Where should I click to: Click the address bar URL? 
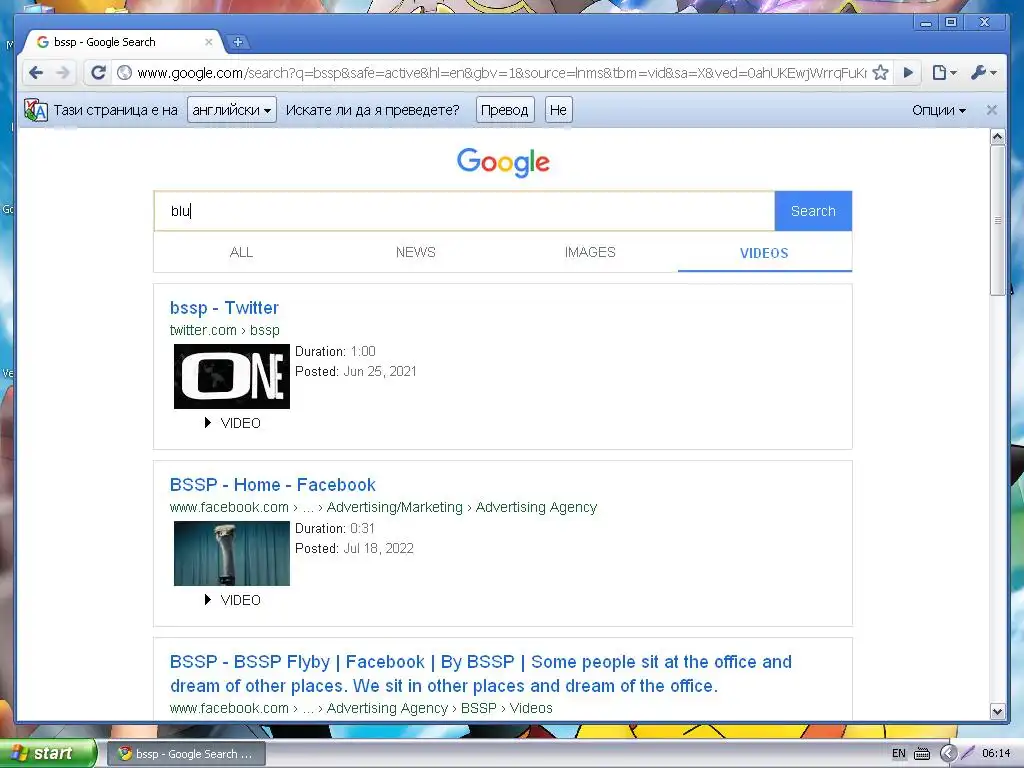tap(502, 72)
